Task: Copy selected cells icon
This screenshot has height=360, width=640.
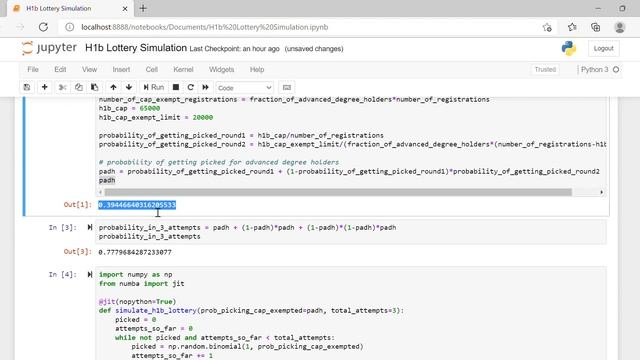Action: (x=78, y=87)
